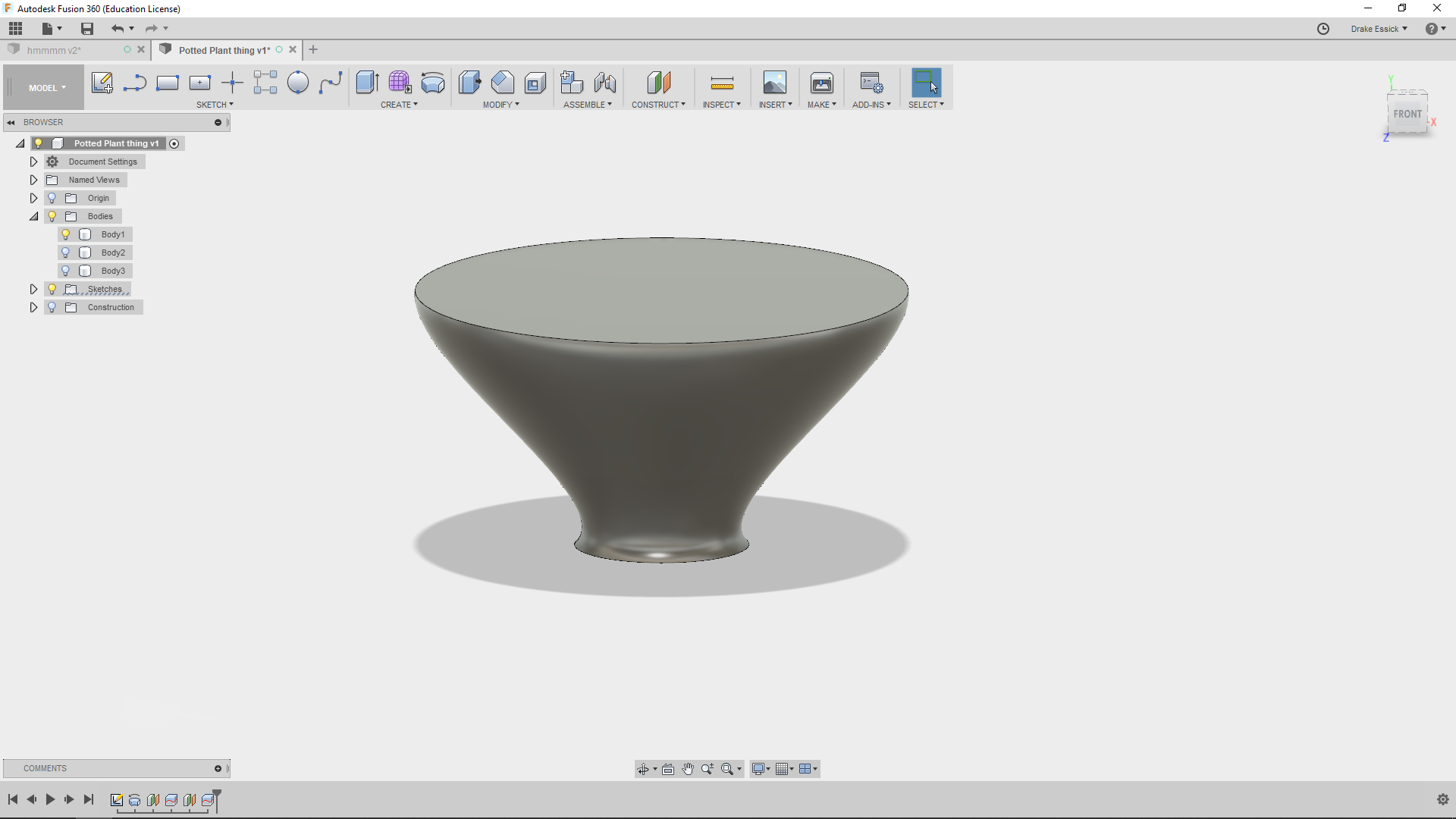Click the Extrude tool icon
The image size is (1456, 819).
click(x=367, y=83)
